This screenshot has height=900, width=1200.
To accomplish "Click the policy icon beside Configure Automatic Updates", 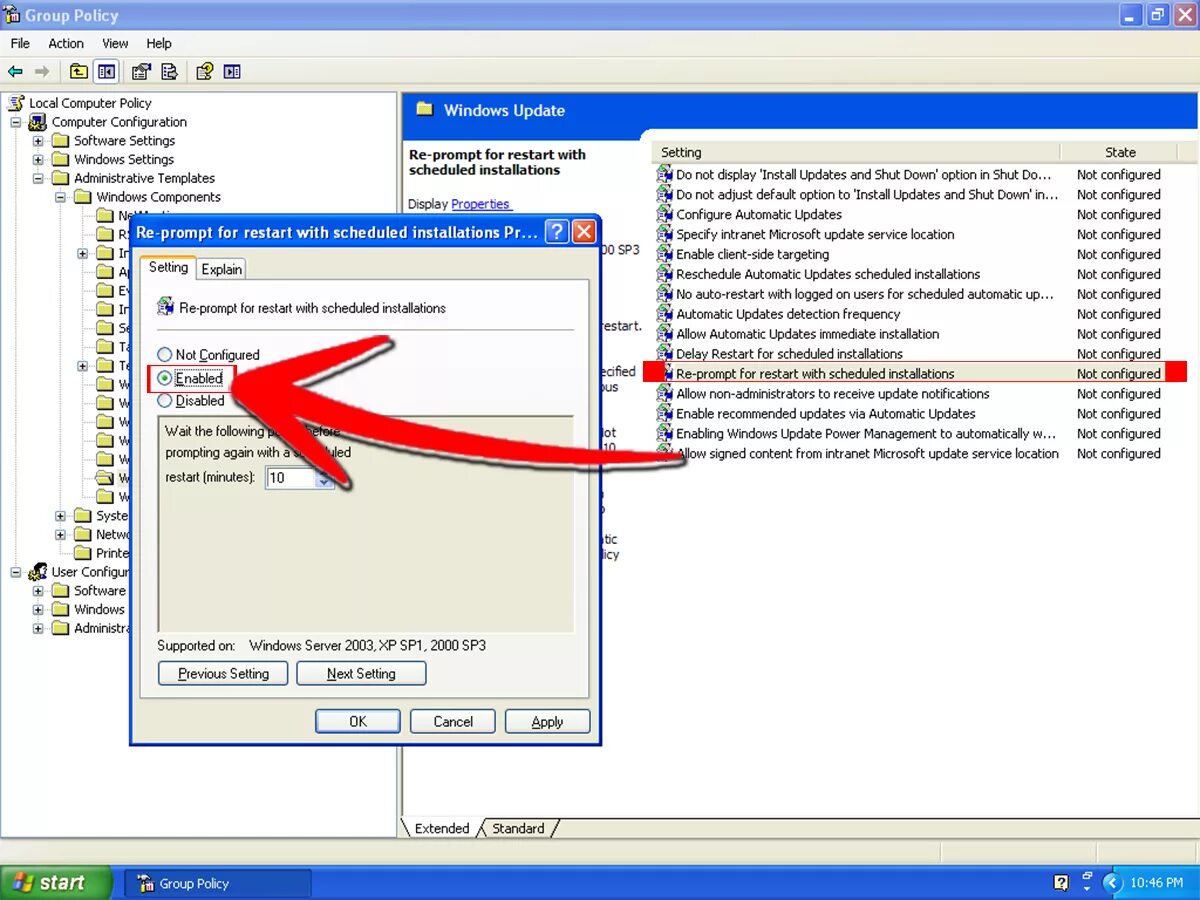I will [x=665, y=214].
